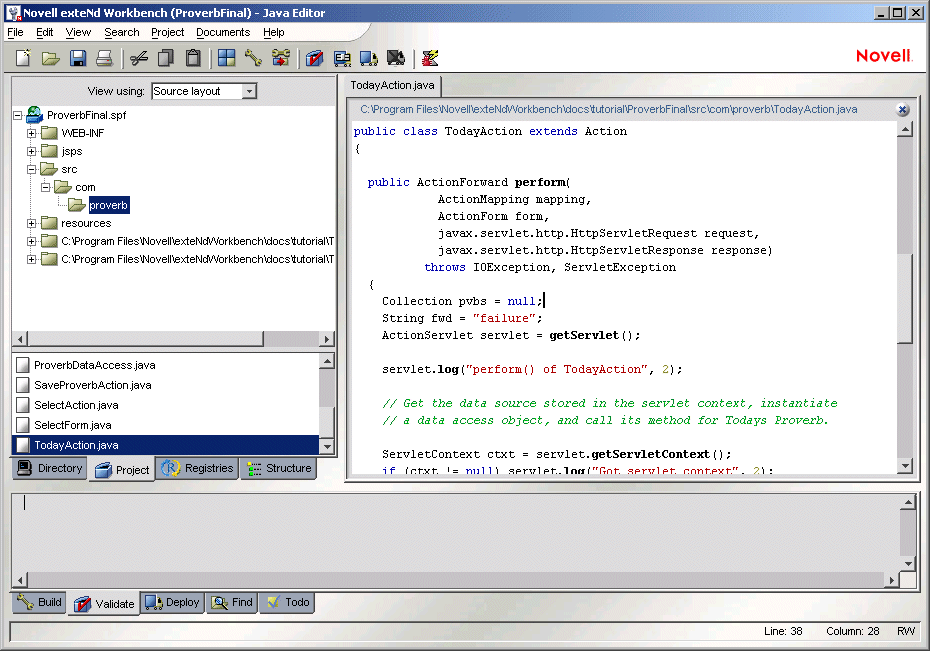Open the Project menu
Viewport: 930px width, 651px height.
pos(168,32)
